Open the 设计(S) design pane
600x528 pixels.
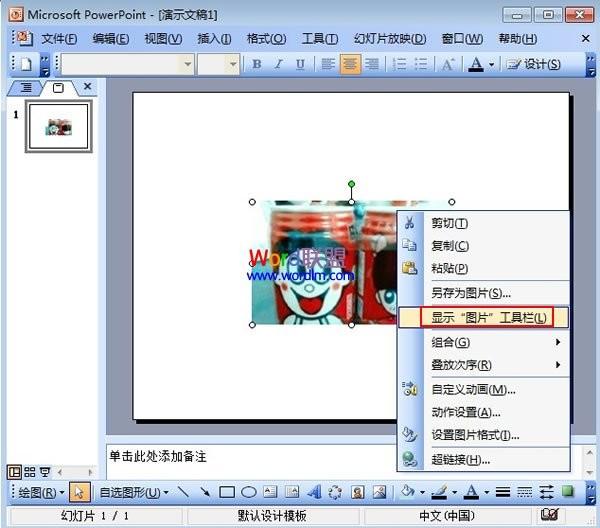(534, 64)
